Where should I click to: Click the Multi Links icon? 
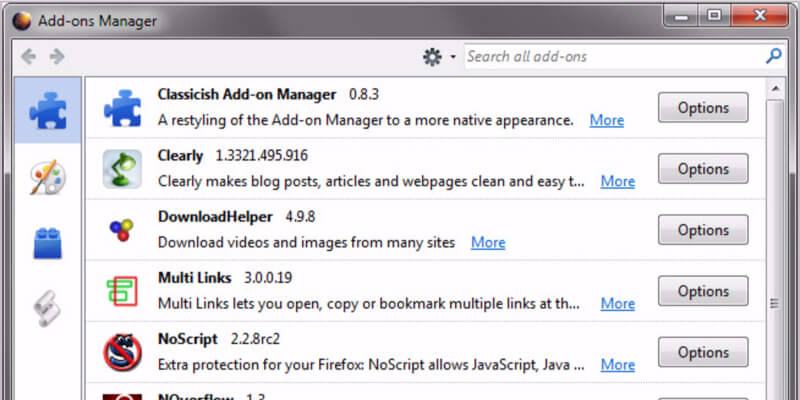pos(122,291)
